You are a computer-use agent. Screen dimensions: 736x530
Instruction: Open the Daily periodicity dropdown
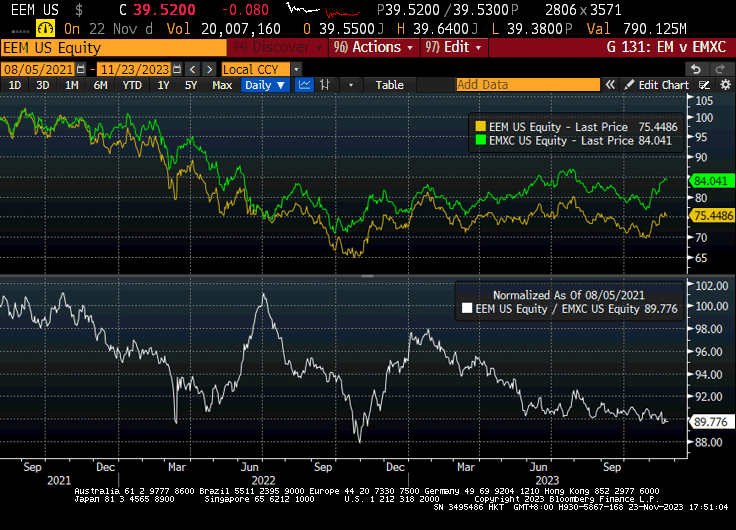click(x=265, y=85)
